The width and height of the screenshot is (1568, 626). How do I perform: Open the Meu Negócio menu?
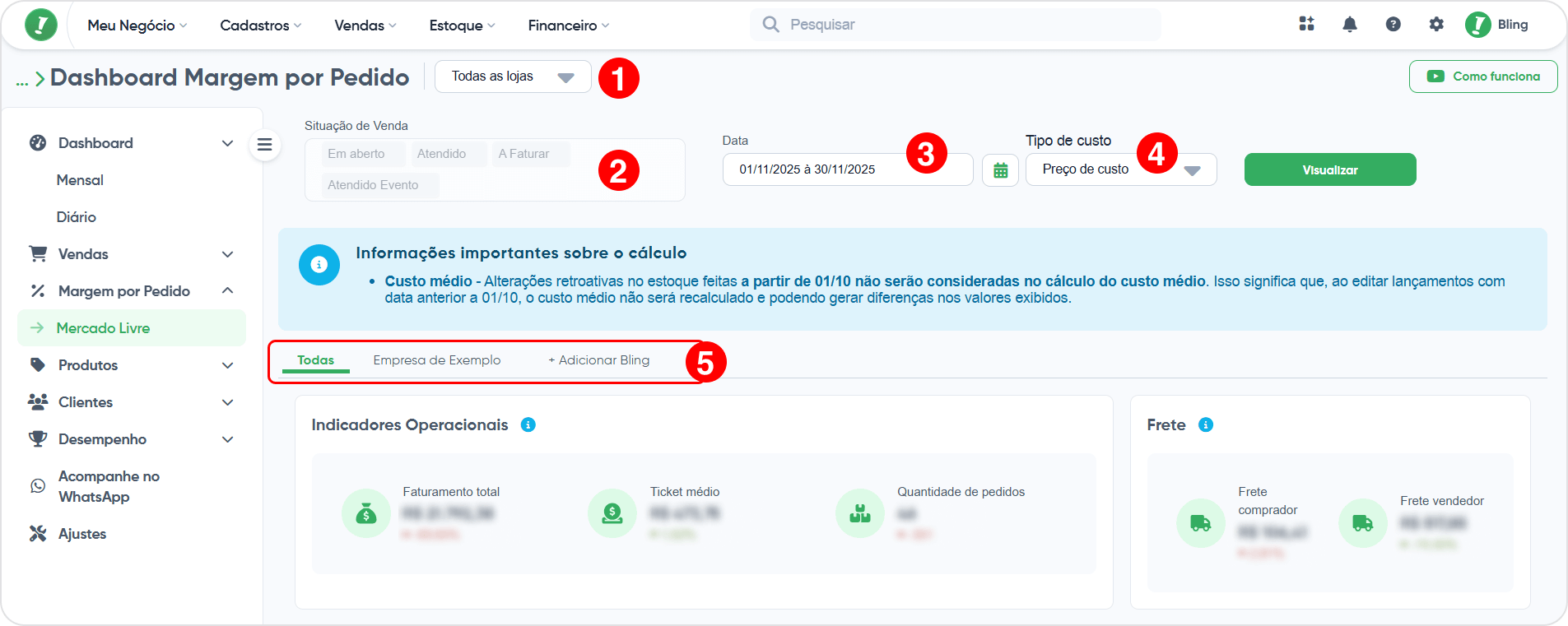point(137,26)
